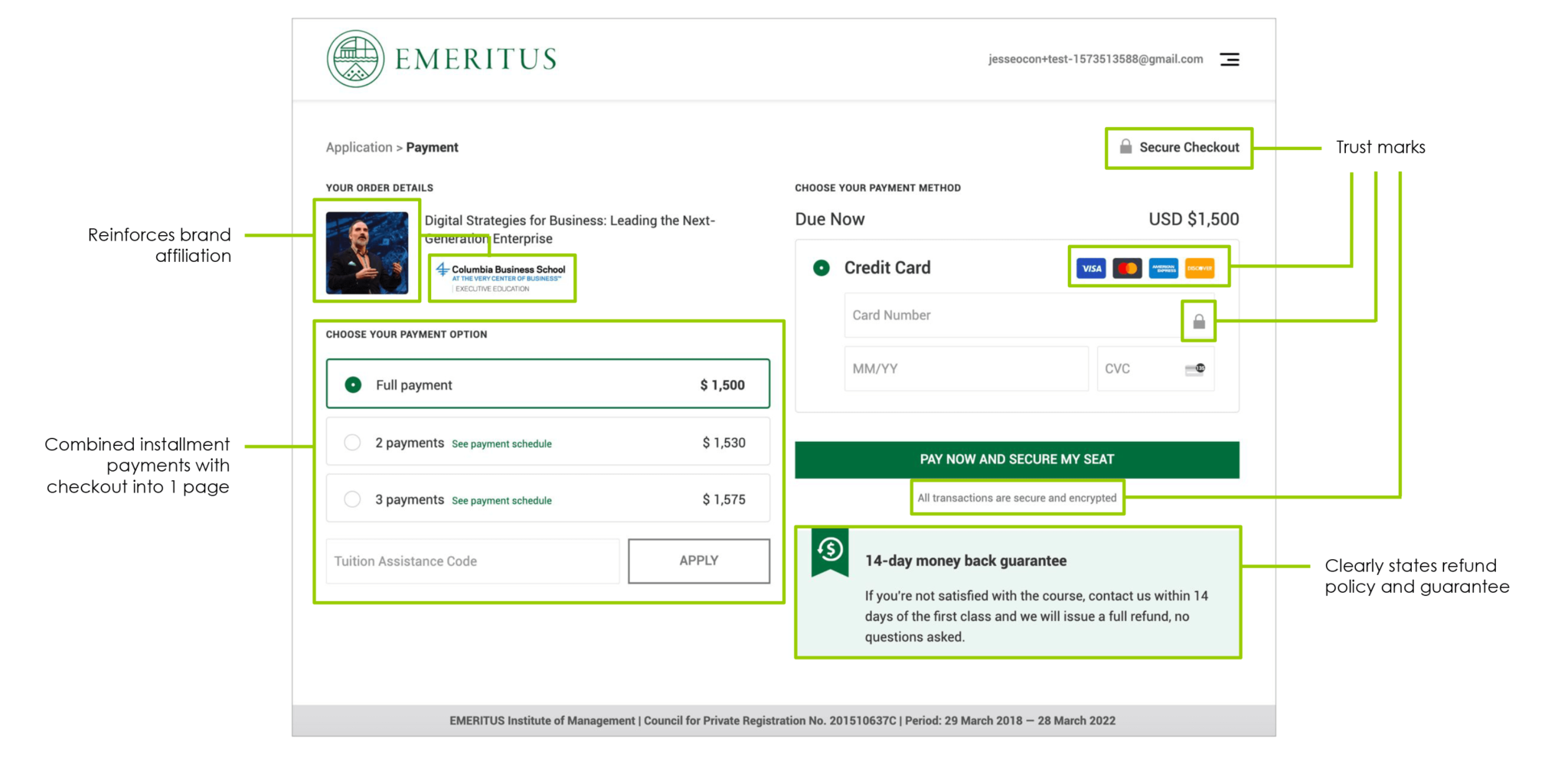Click the American Express card icon
This screenshot has width=1568, height=762.
(1163, 268)
